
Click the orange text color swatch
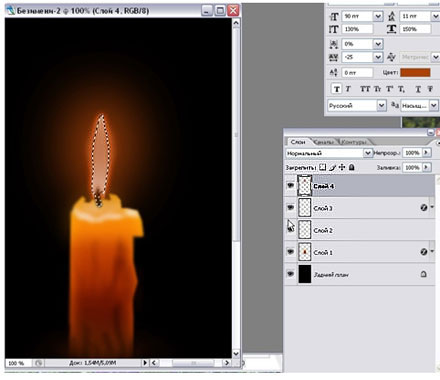[x=415, y=73]
